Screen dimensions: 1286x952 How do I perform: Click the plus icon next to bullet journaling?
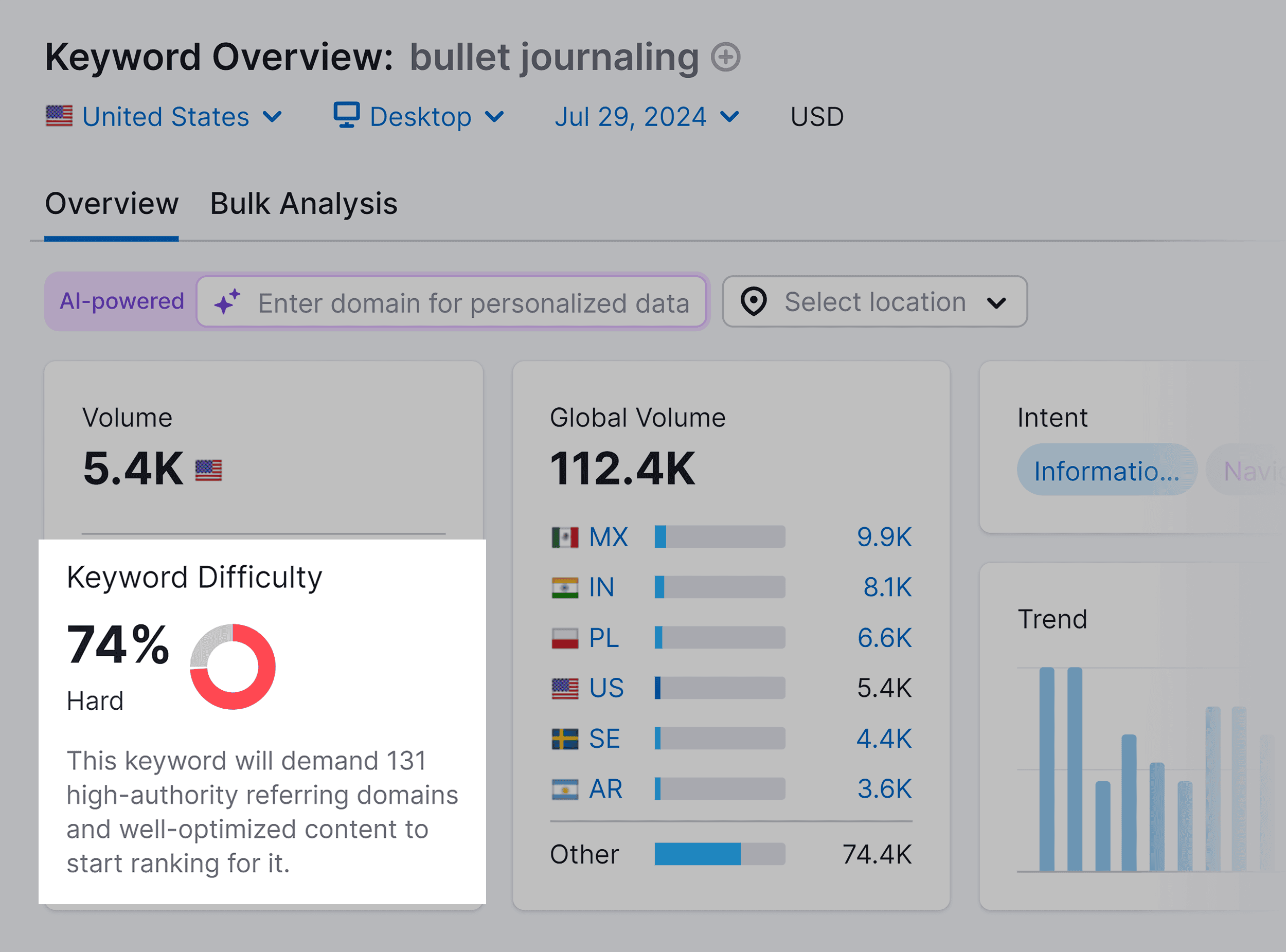(726, 57)
